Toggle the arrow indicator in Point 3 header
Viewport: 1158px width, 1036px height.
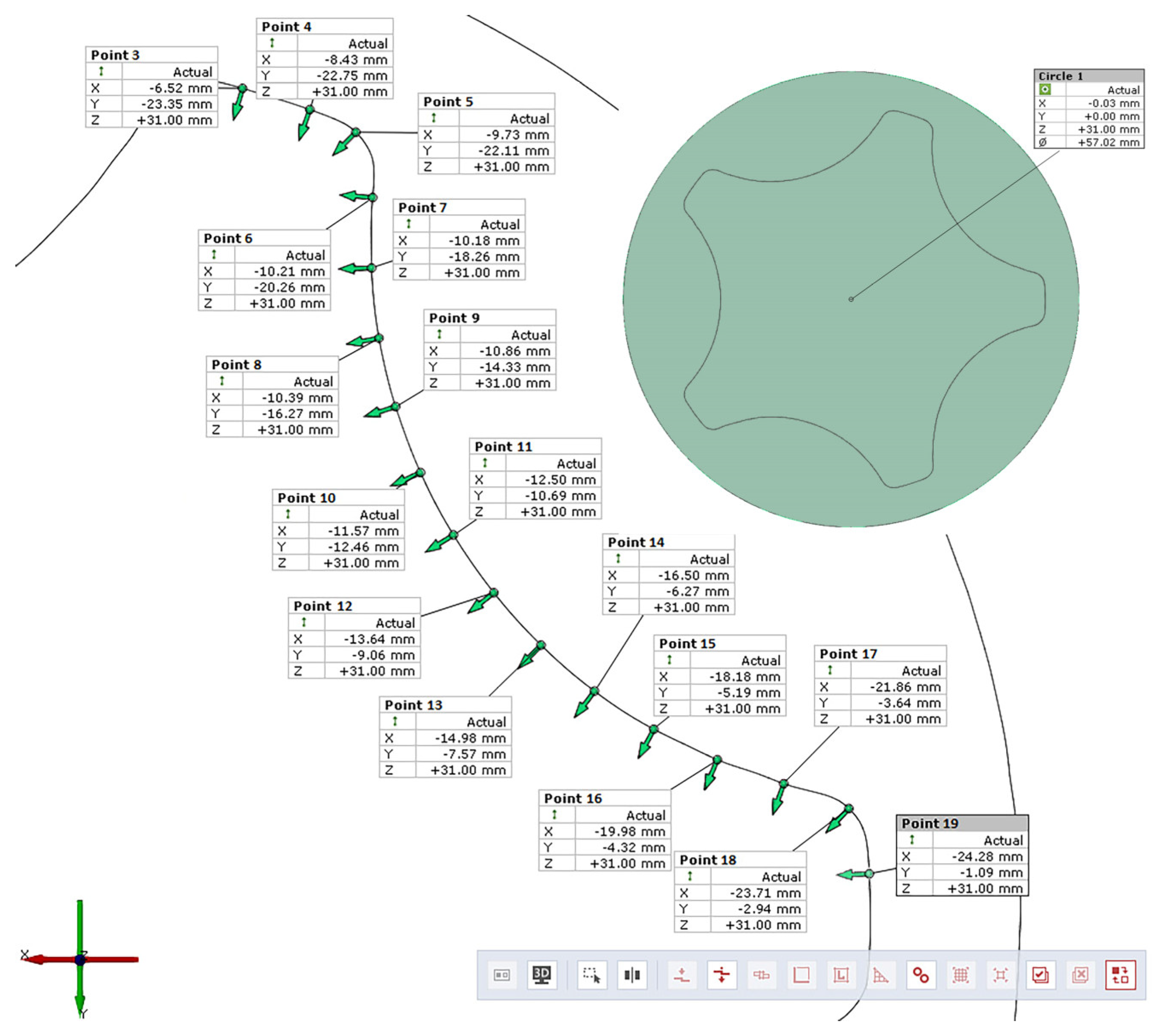point(102,72)
